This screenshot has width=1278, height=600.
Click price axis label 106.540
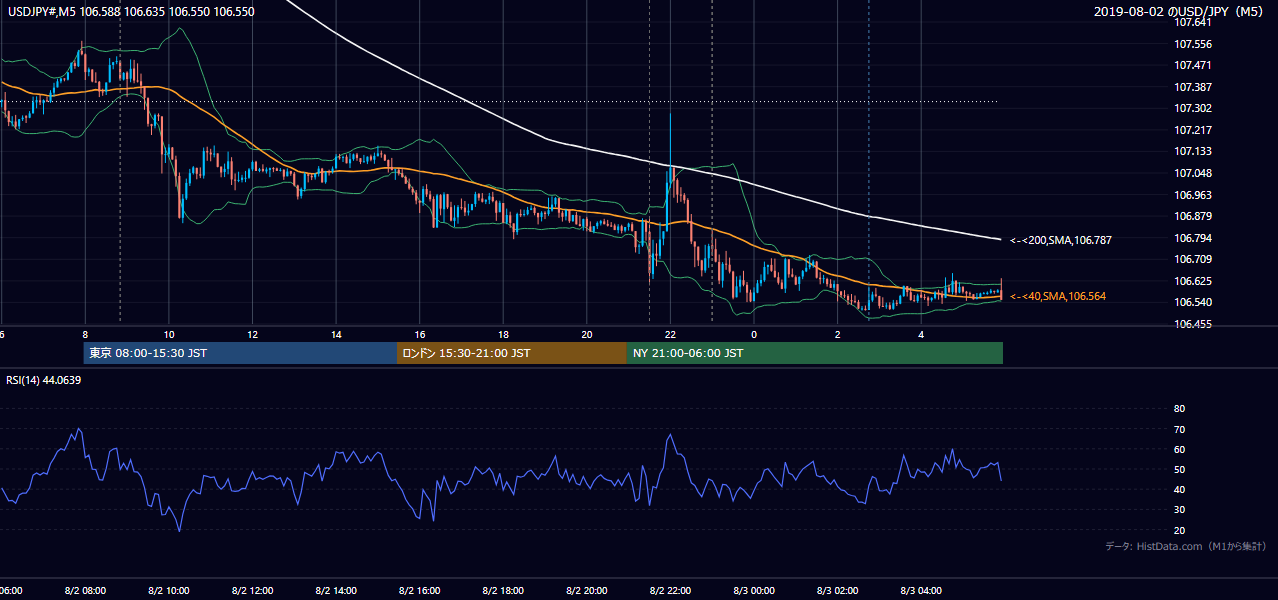[1193, 302]
